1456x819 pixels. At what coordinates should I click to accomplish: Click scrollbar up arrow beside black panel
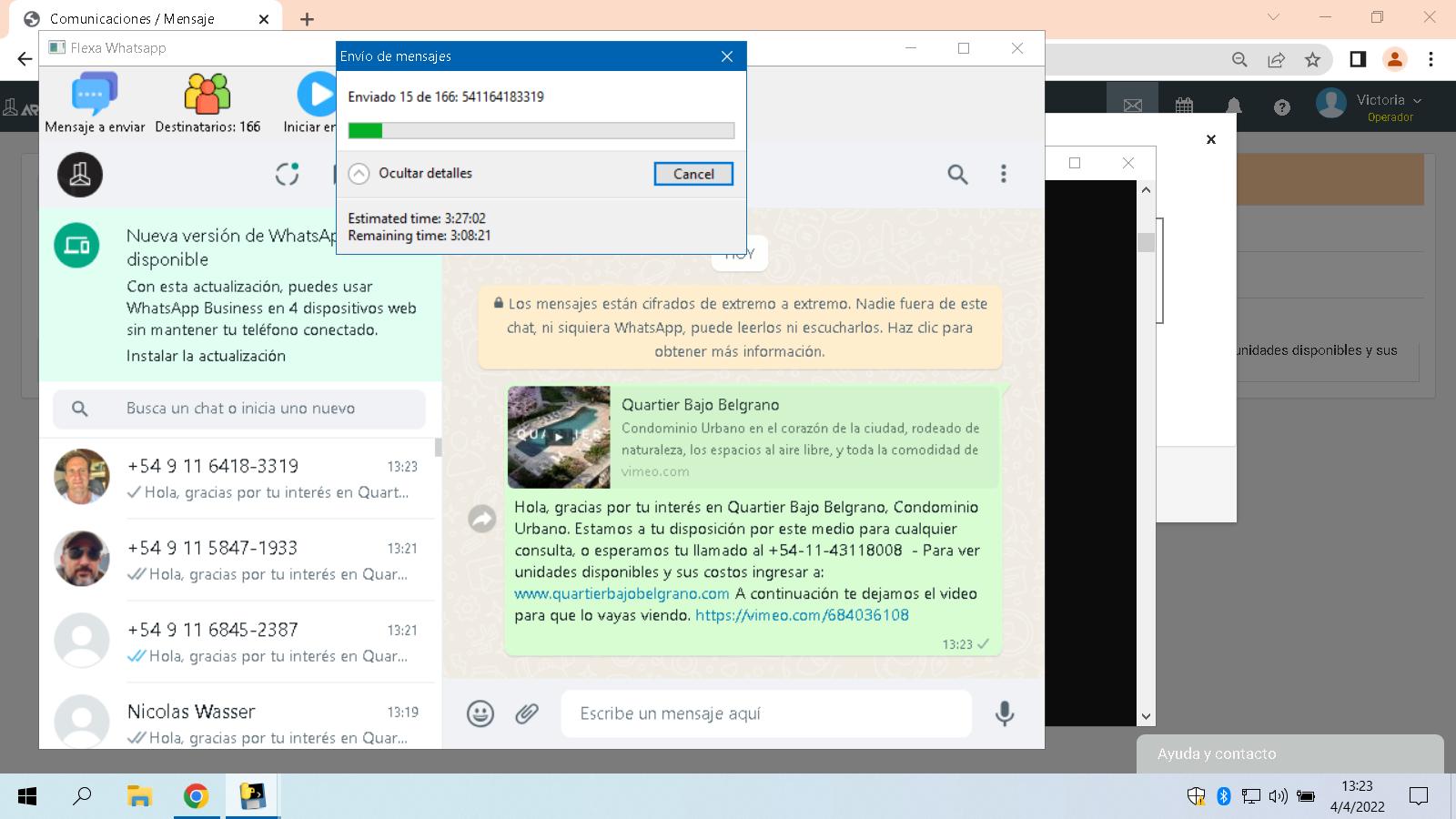click(x=1146, y=189)
